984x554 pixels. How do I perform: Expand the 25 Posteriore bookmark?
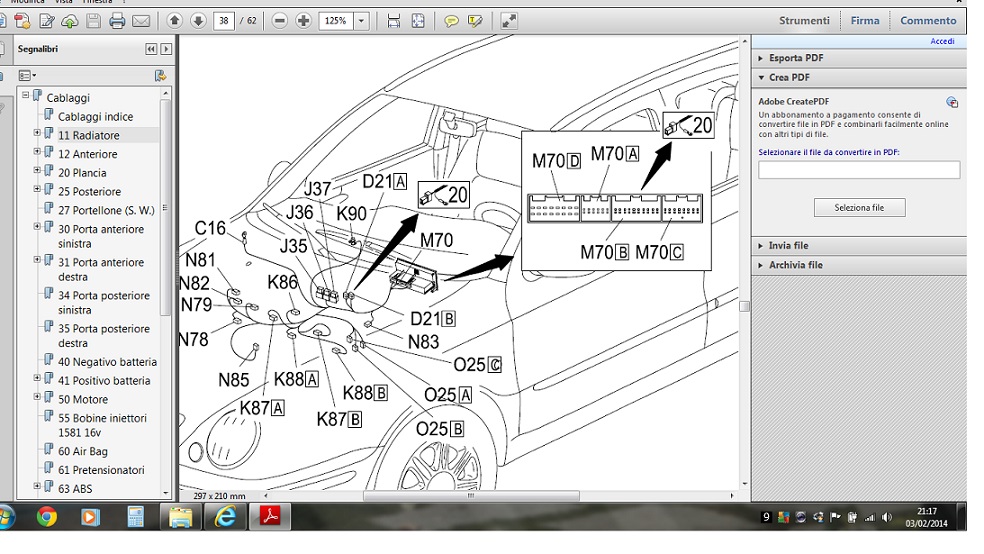[x=37, y=189]
